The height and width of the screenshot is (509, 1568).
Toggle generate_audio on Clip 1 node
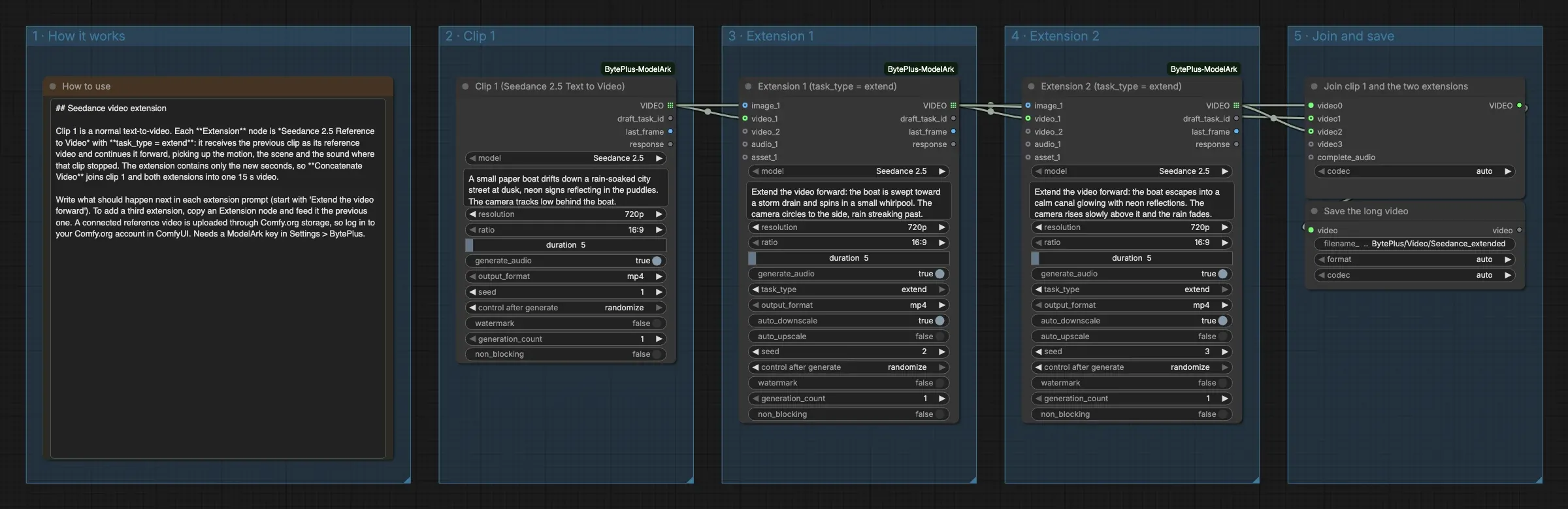[x=566, y=261]
